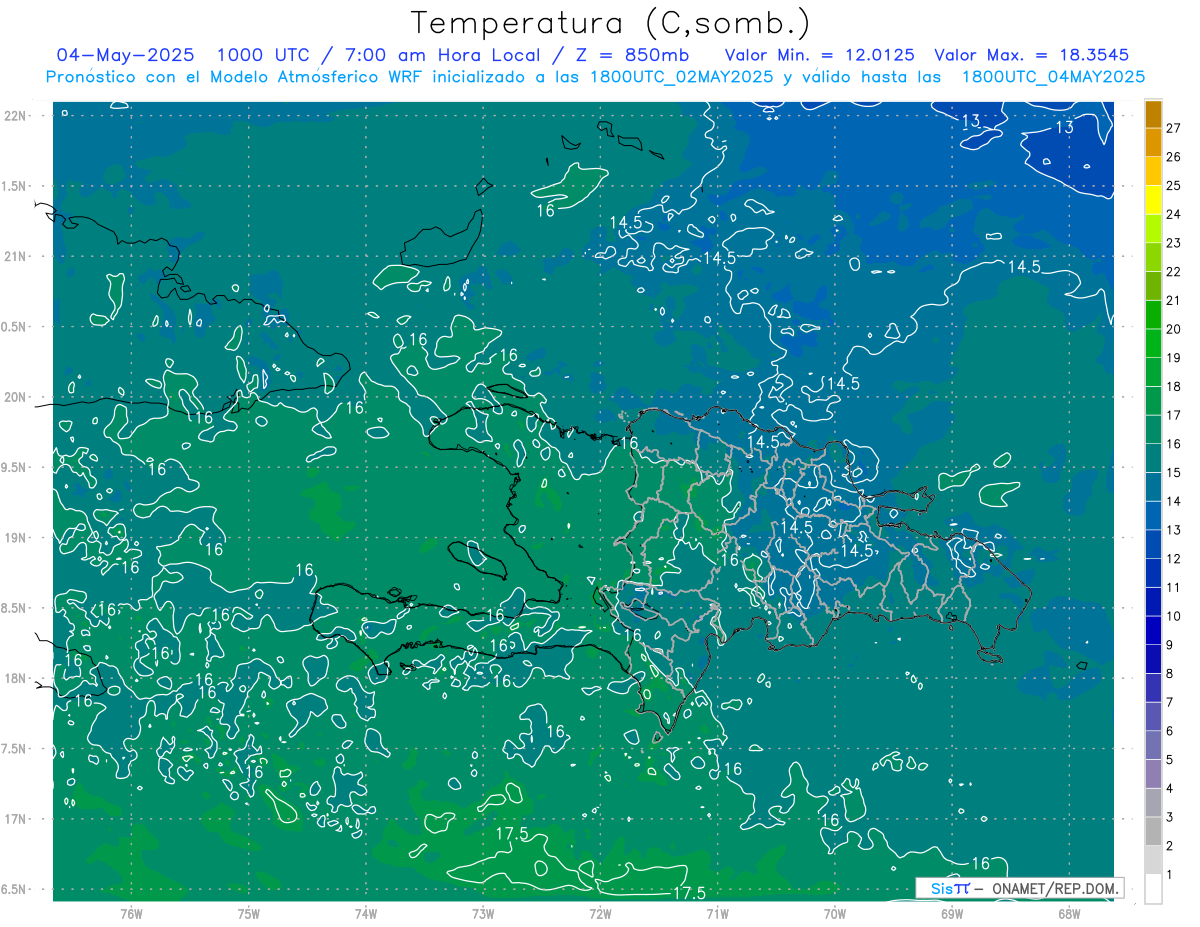Click the 19N latitude axis label

tap(15, 538)
